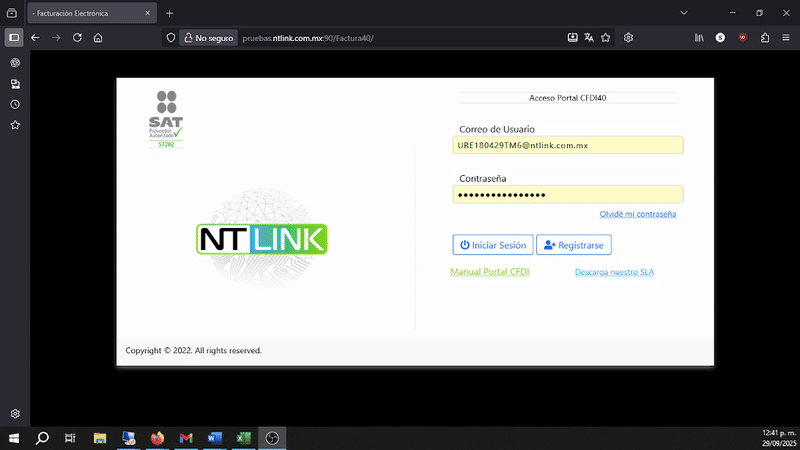Focus the Contraseña password field

tap(567, 194)
